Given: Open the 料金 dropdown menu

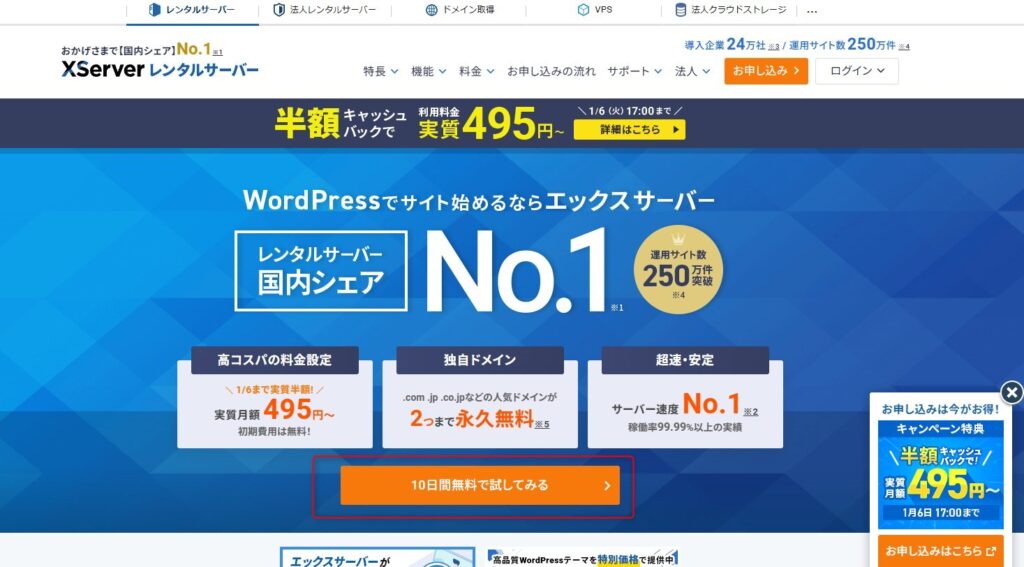Looking at the screenshot, I should (476, 71).
